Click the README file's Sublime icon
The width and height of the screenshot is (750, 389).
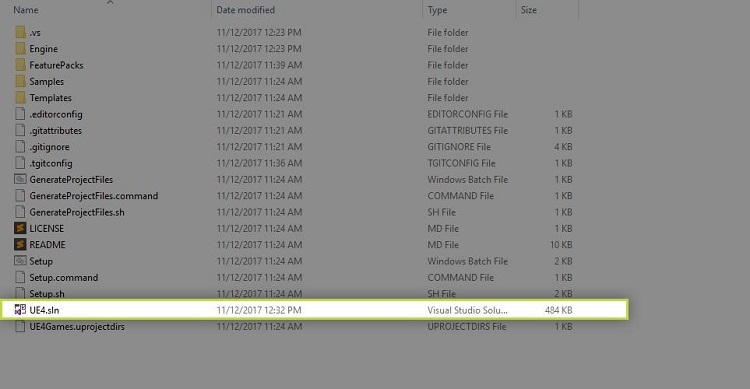pos(20,245)
